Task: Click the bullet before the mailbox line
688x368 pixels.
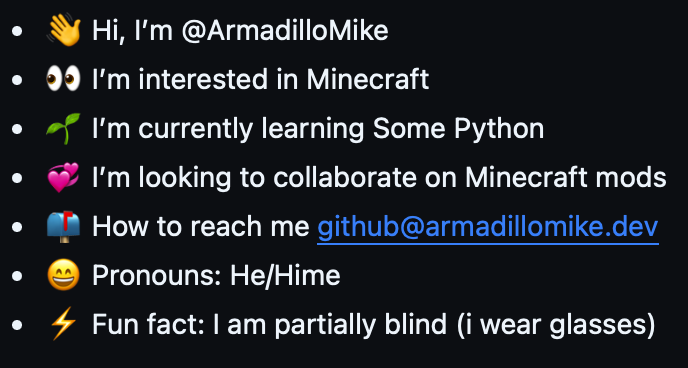Action: click(x=17, y=227)
